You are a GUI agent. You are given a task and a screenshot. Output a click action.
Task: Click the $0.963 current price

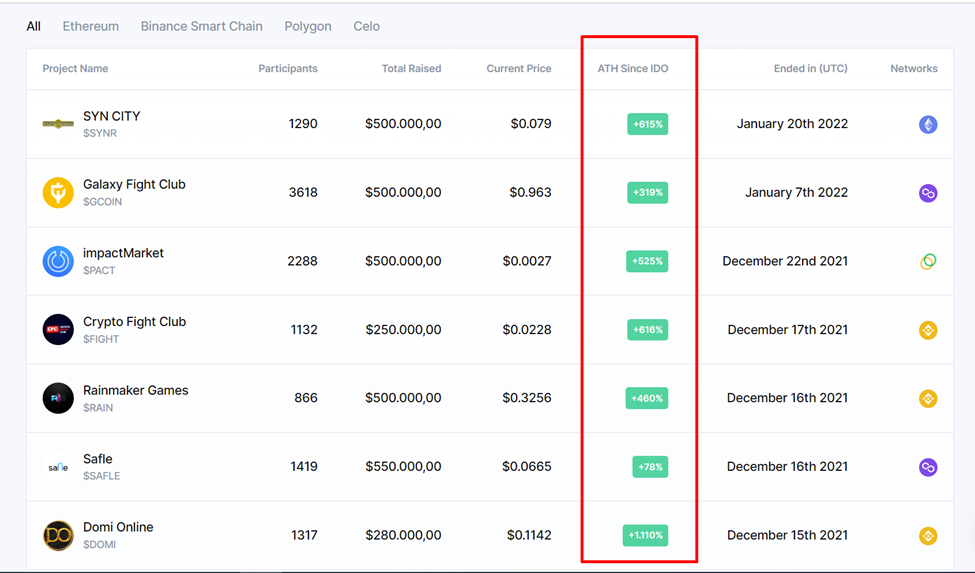coord(530,193)
